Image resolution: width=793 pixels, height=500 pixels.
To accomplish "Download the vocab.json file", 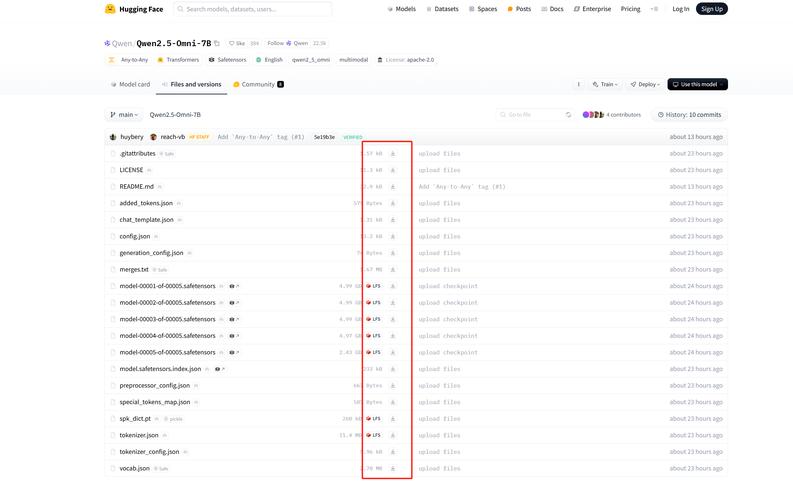I will pos(393,468).
